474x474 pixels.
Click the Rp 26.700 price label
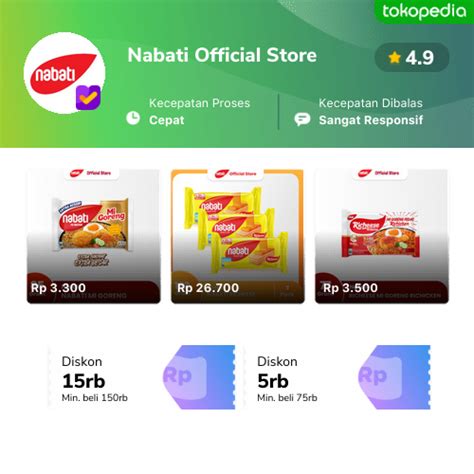pos(208,288)
